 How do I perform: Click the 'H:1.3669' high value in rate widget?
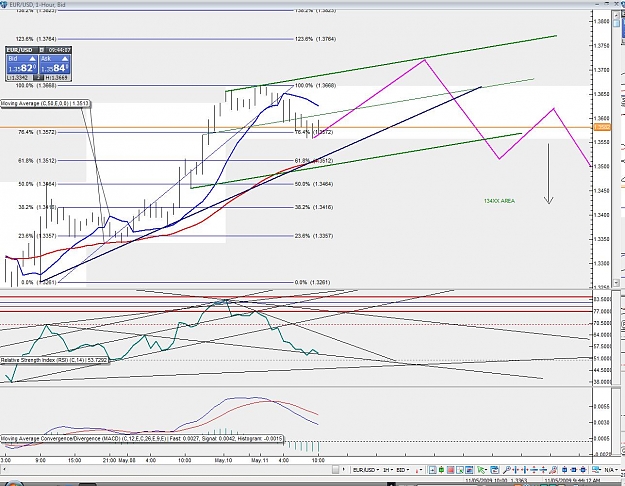[x=57, y=78]
